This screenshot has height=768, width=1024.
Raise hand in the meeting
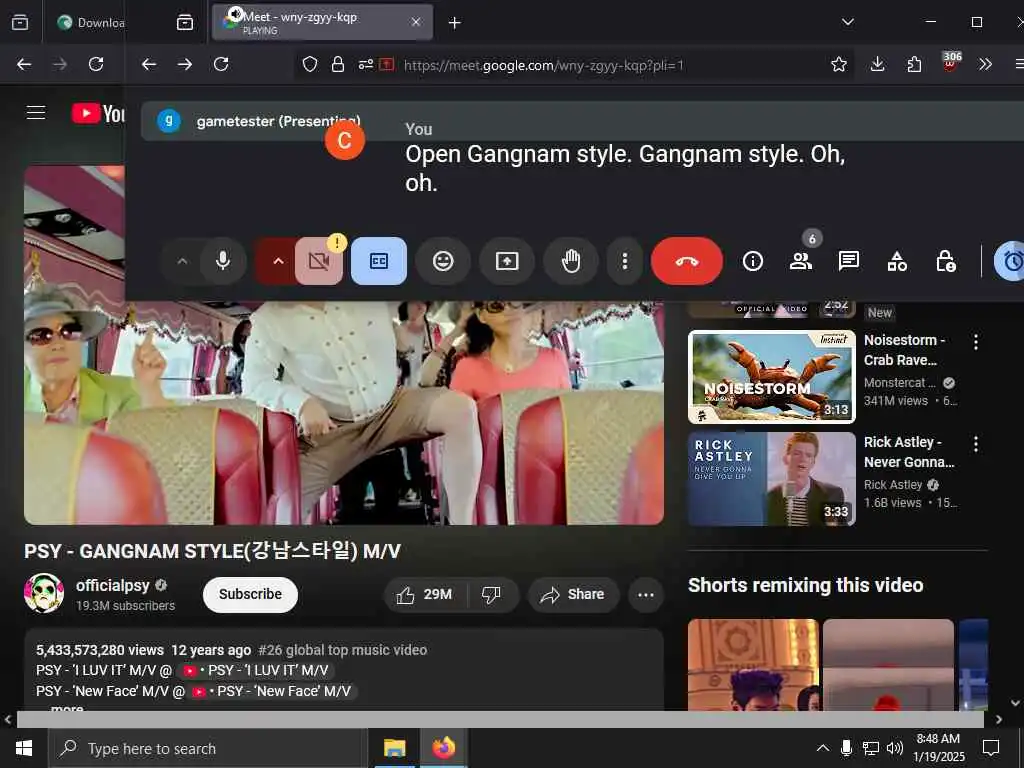tap(571, 261)
